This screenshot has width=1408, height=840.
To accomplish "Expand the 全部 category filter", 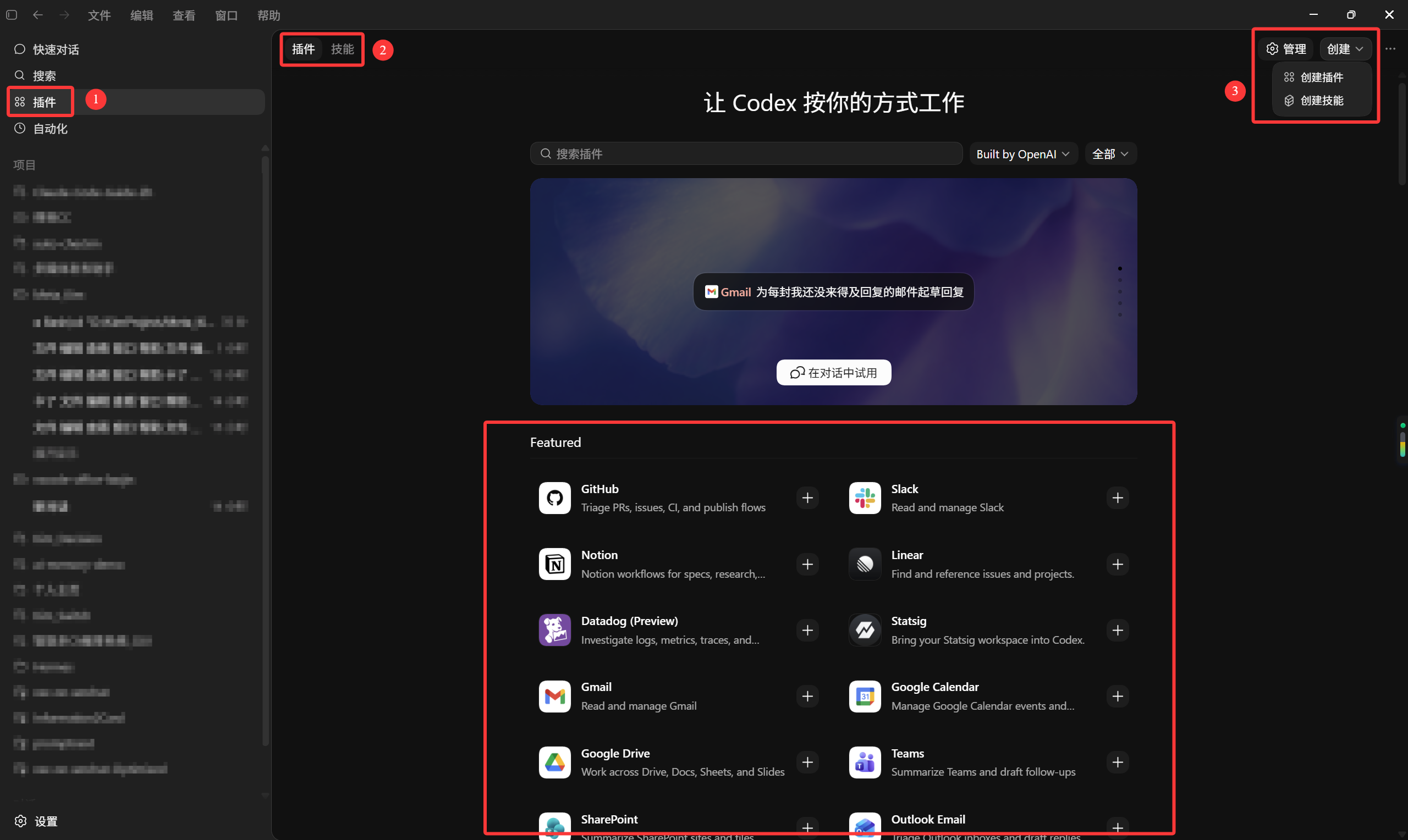I will [x=1110, y=153].
